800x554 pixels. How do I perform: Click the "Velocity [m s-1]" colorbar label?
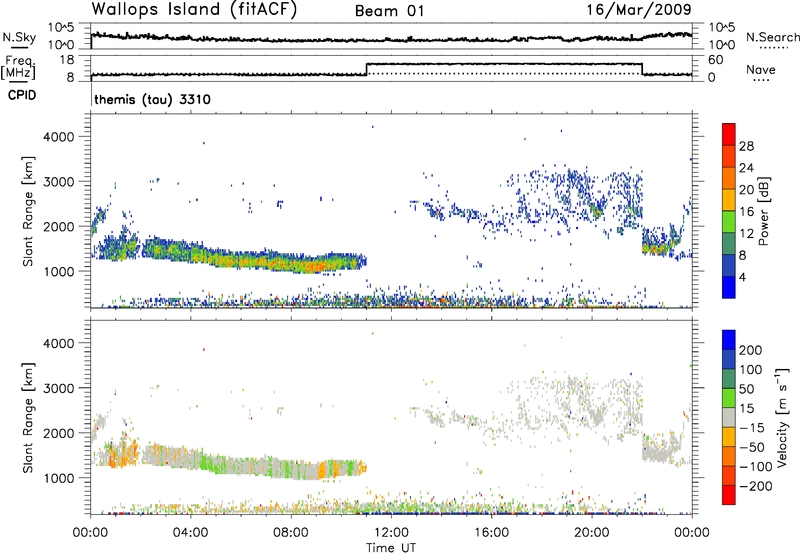(782, 417)
